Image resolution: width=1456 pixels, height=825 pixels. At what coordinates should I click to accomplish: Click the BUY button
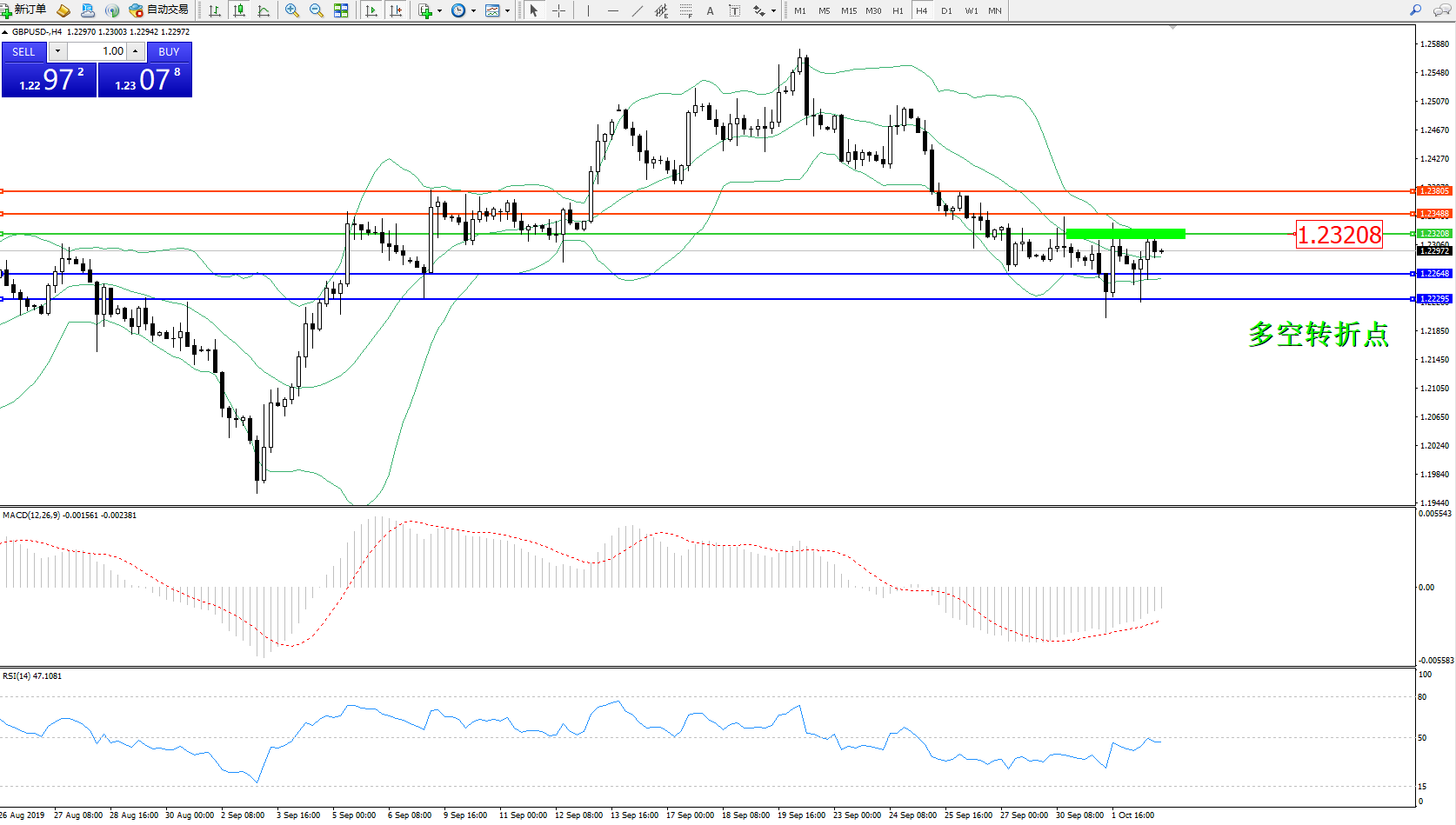click(x=169, y=52)
